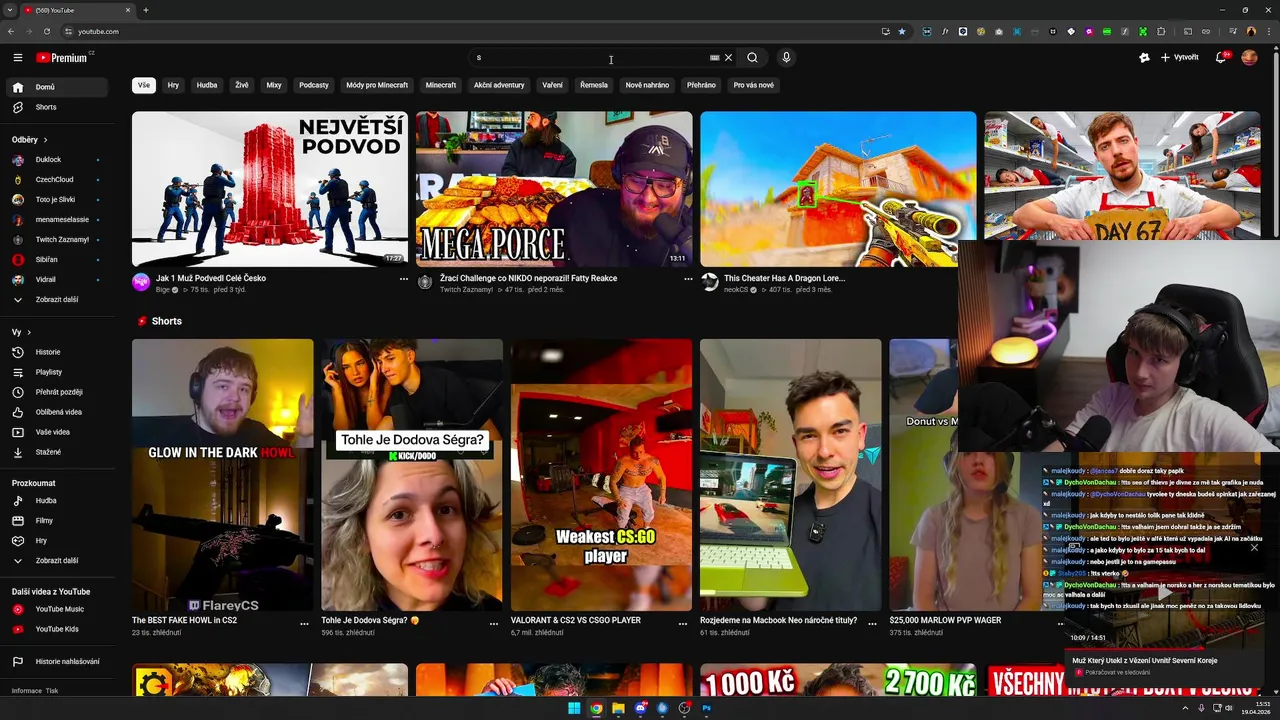Expand Zobrazit další under subscriptions
This screenshot has height=720, width=1280.
56,299
